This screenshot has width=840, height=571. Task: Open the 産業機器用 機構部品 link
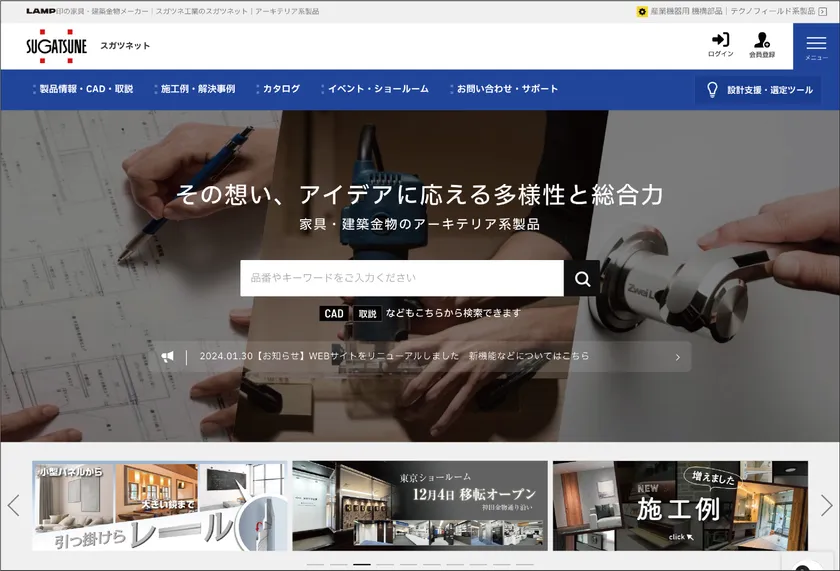686,11
